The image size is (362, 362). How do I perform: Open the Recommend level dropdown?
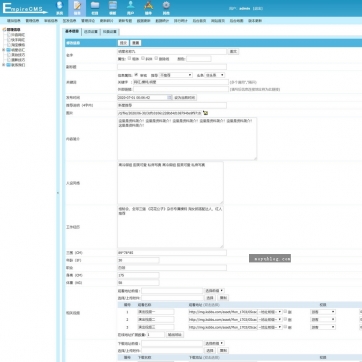point(176,75)
